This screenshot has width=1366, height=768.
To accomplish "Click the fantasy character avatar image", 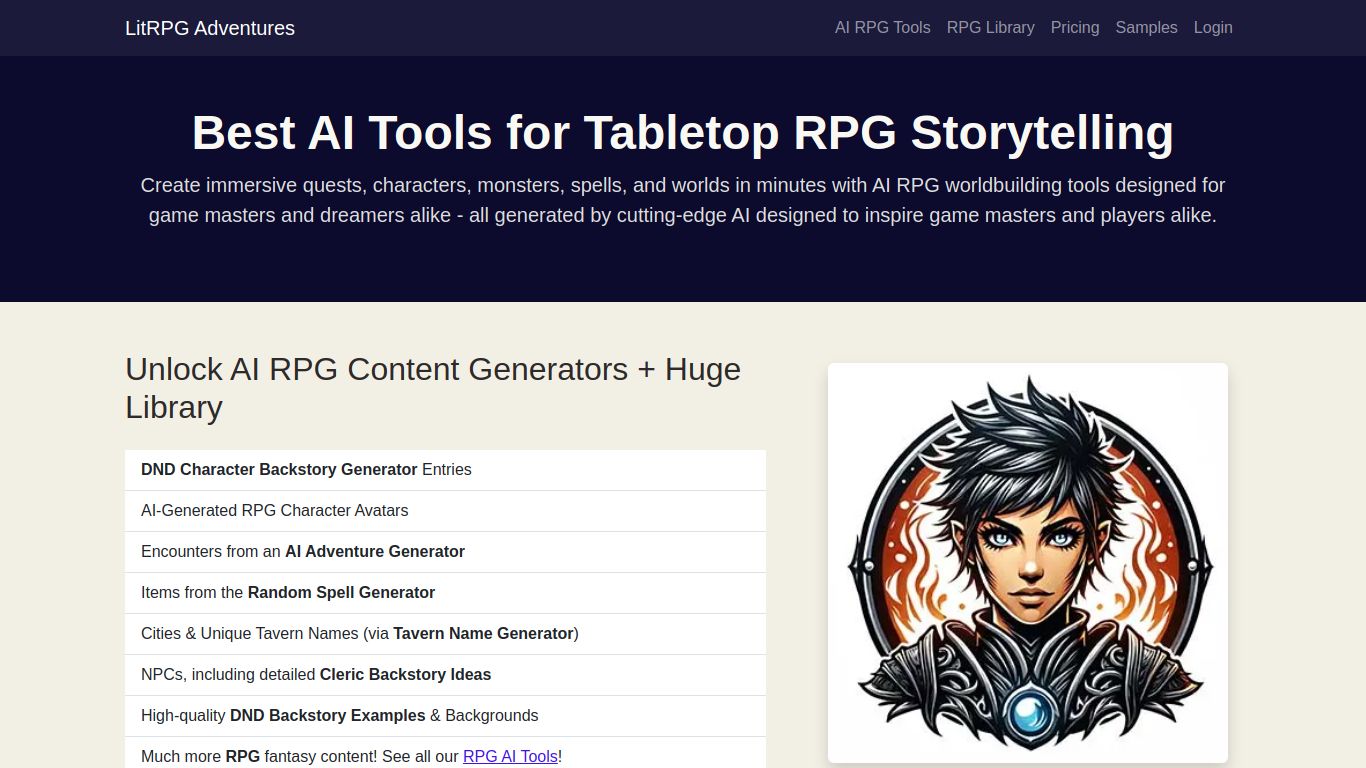I will point(1027,561).
